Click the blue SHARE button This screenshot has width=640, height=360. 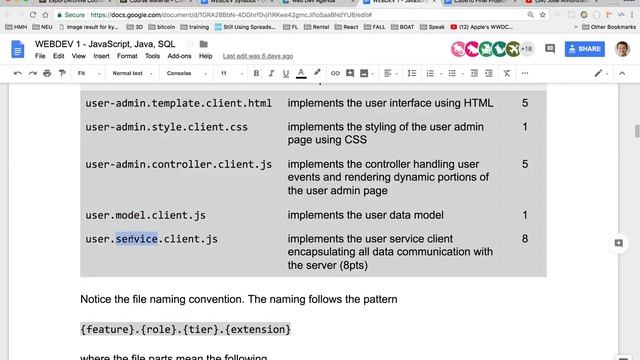click(x=584, y=49)
